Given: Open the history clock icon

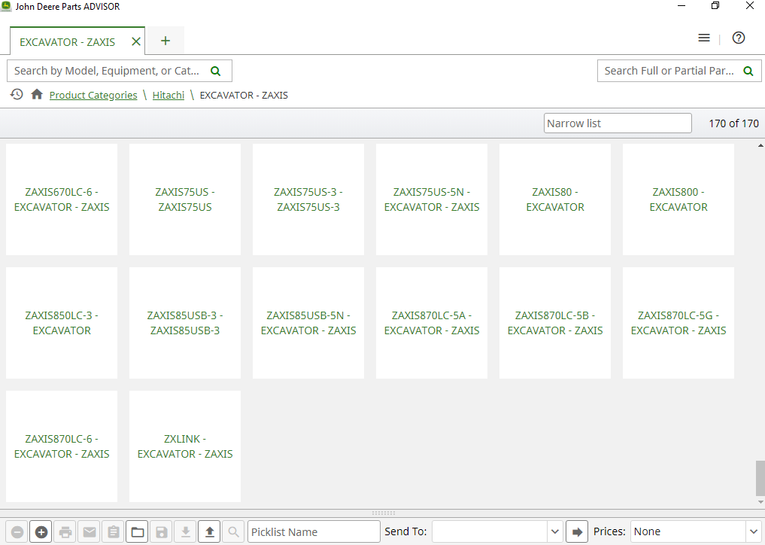Looking at the screenshot, I should pos(17,95).
